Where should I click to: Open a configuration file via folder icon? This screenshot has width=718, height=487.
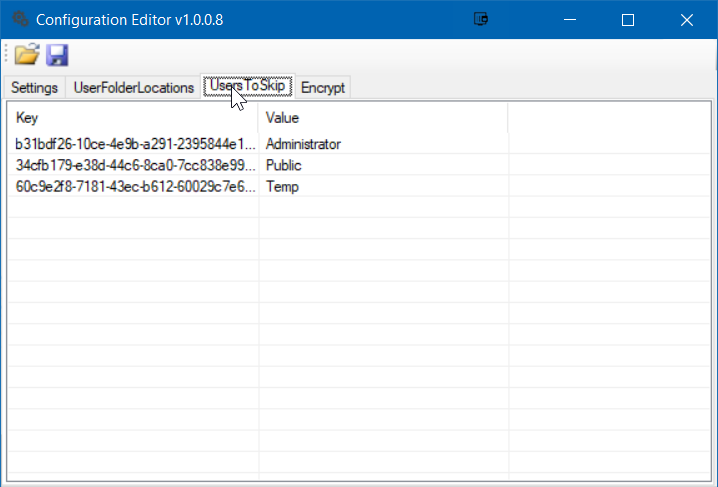click(27, 54)
